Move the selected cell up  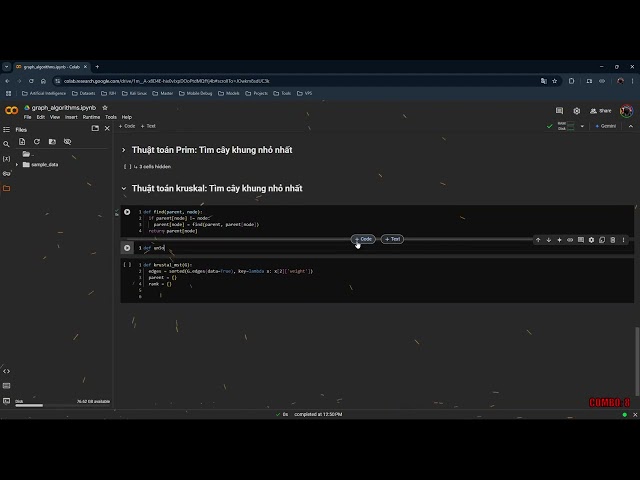coord(538,240)
